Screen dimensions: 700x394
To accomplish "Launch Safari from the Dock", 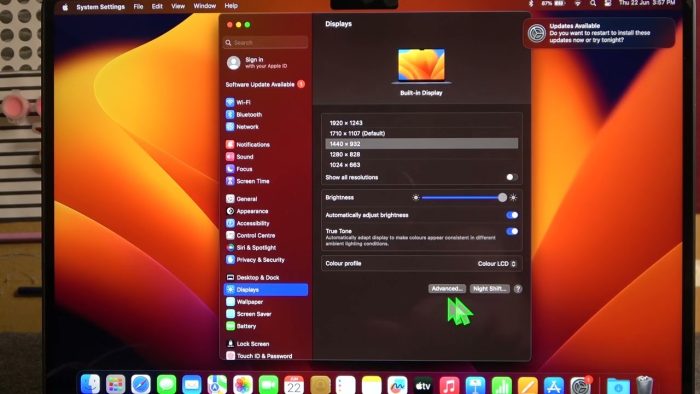I will 141,384.
